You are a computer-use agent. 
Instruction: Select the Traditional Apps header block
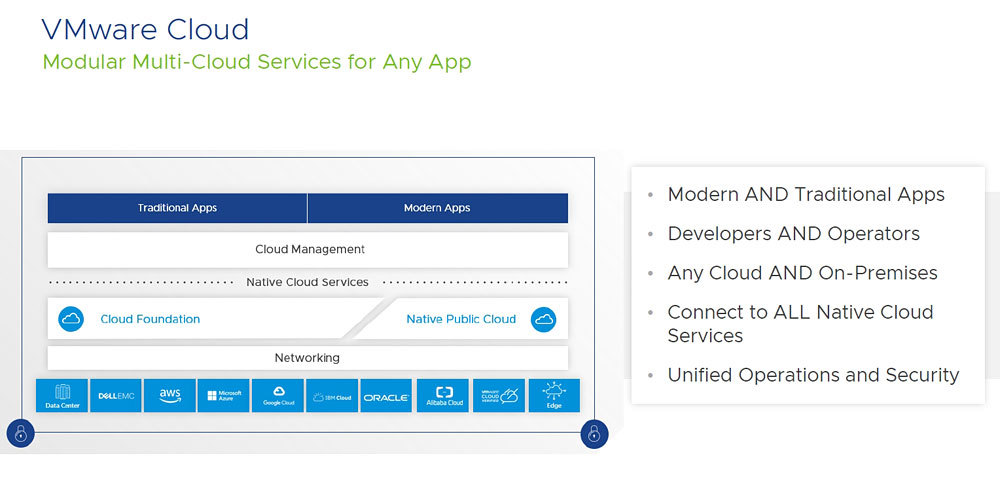click(177, 208)
